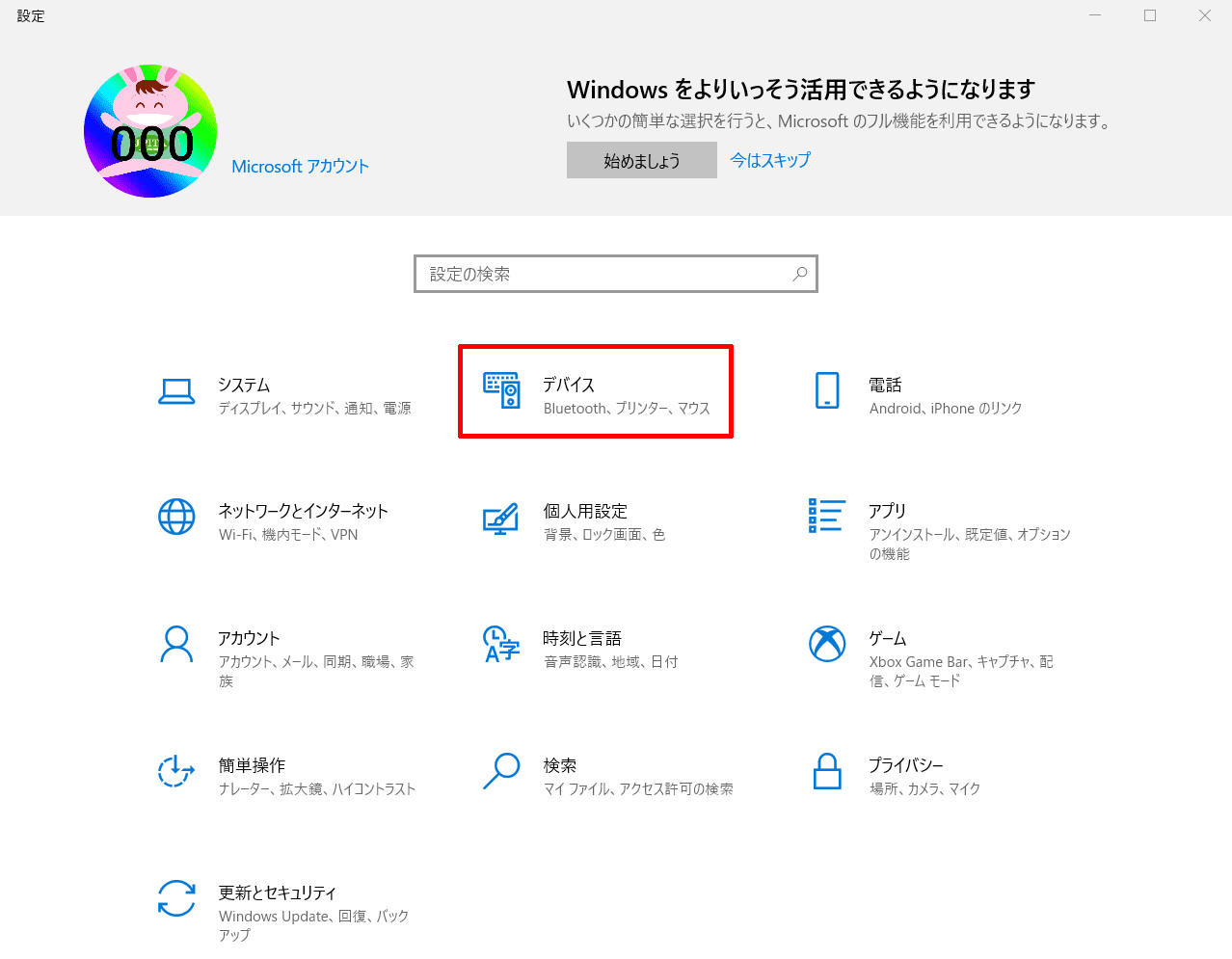Click the アプリ list icon
The height and width of the screenshot is (959, 1232).
pos(827,516)
